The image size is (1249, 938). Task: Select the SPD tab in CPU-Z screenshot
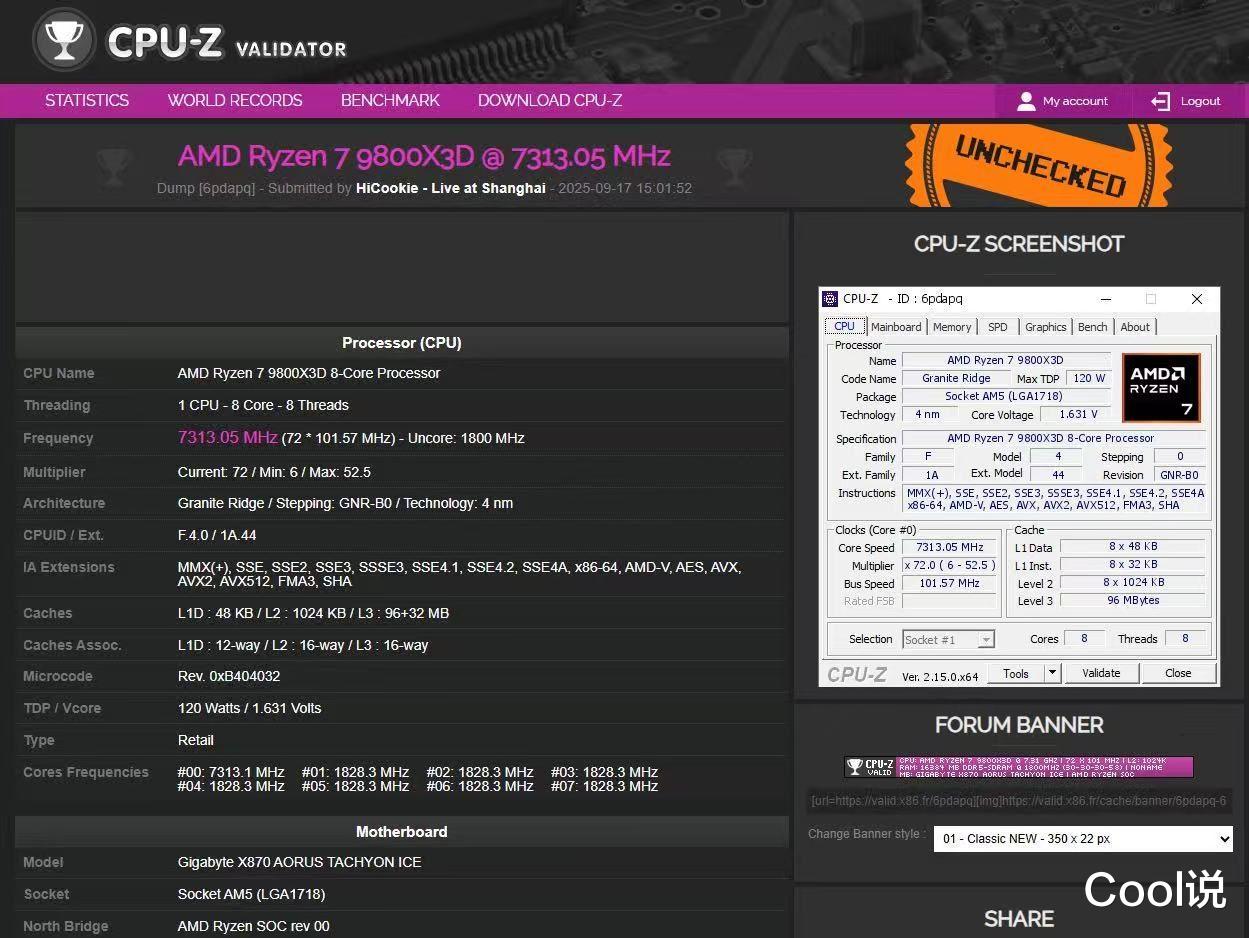pyautogui.click(x=998, y=327)
